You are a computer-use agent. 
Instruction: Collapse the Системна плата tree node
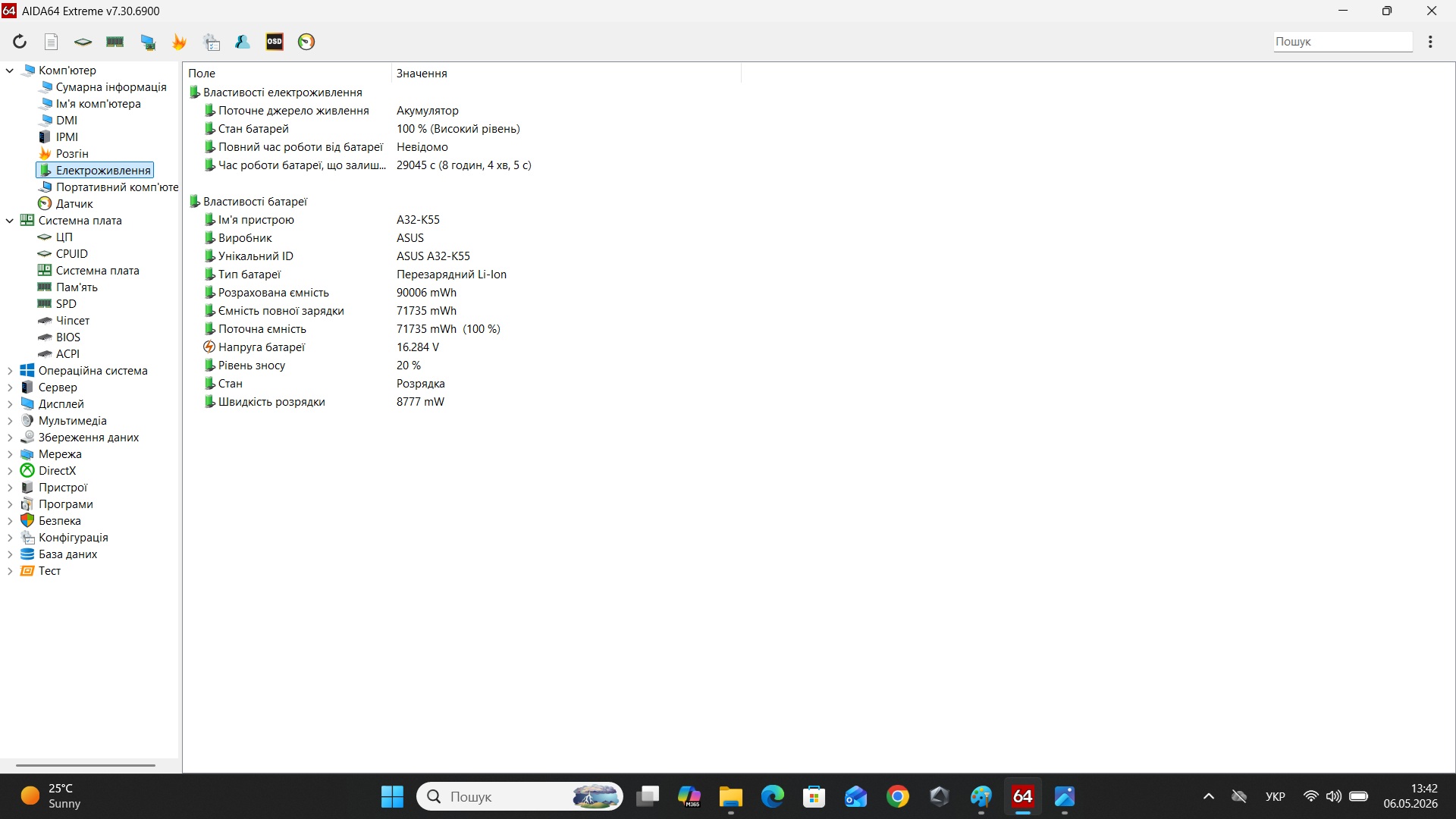(x=10, y=221)
